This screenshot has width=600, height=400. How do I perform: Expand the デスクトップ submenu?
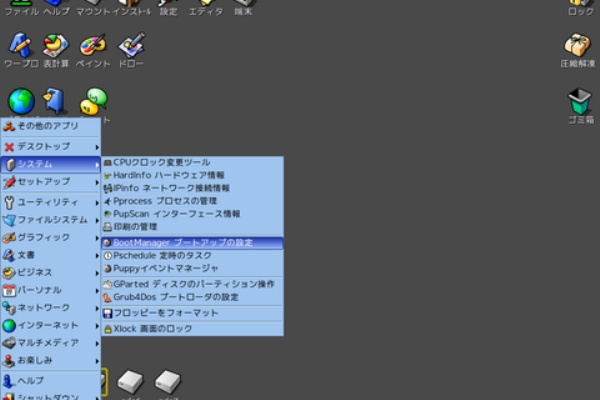coord(51,147)
